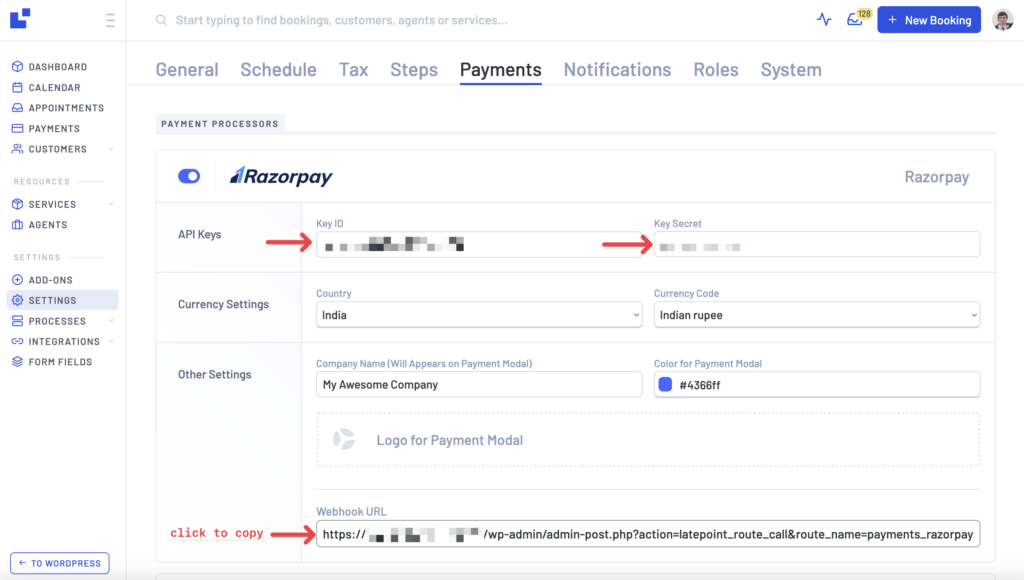1024x580 pixels.
Task: Open the Country dropdown
Action: (x=479, y=314)
